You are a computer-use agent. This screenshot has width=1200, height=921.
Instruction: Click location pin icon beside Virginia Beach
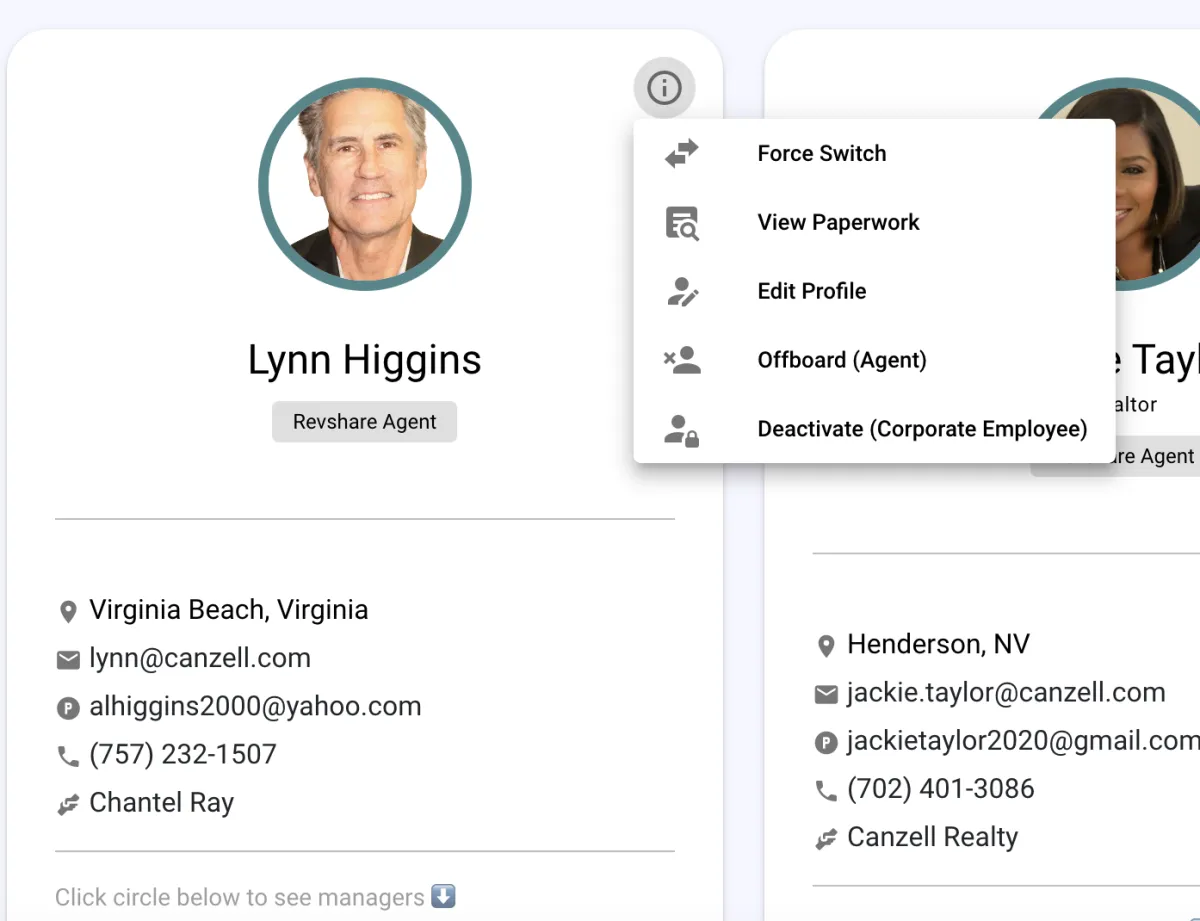coord(68,611)
